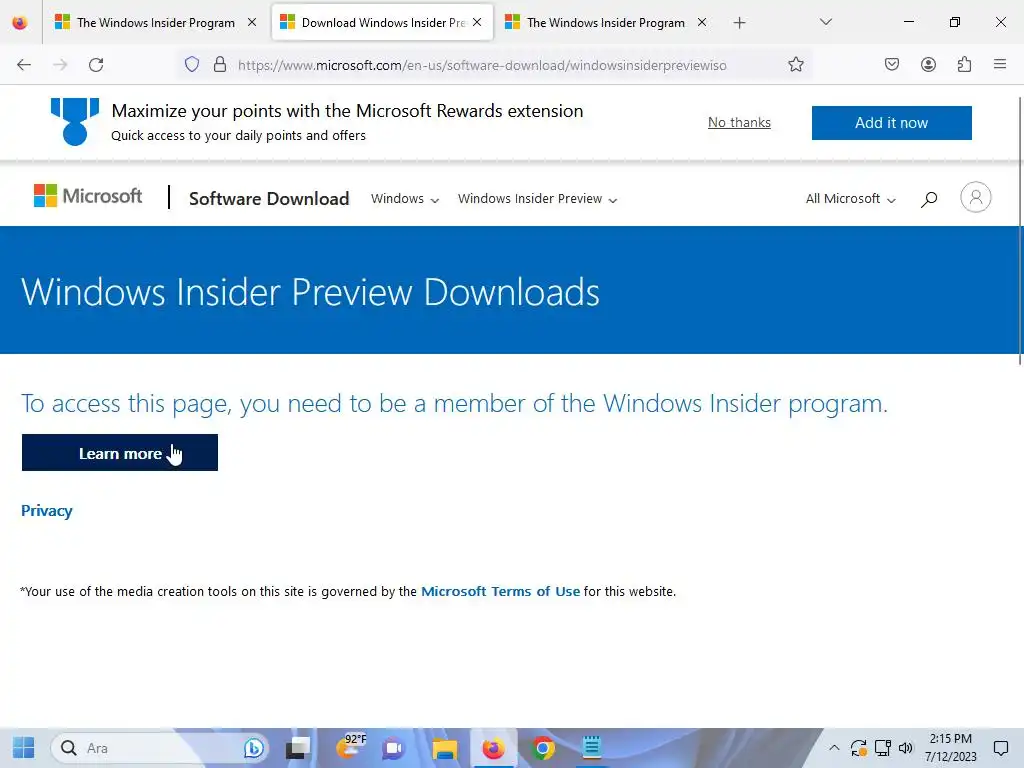Click the site search magnifier icon

929,199
